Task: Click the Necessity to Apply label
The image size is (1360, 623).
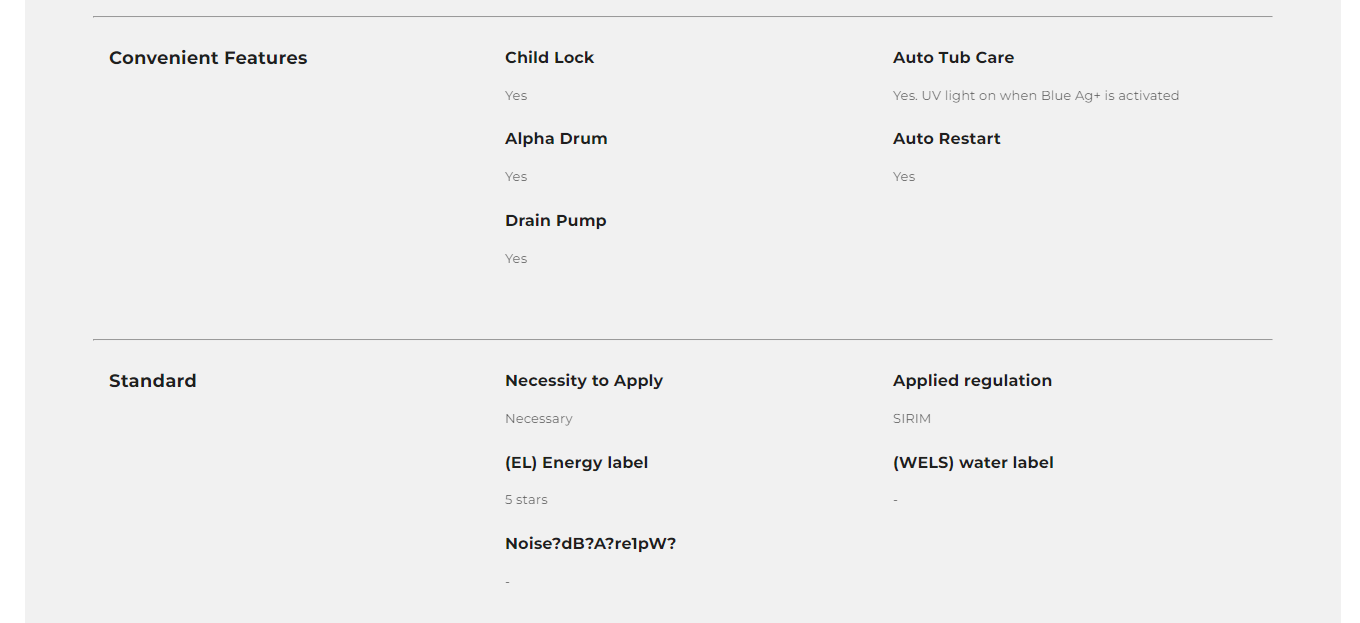Action: coord(584,381)
